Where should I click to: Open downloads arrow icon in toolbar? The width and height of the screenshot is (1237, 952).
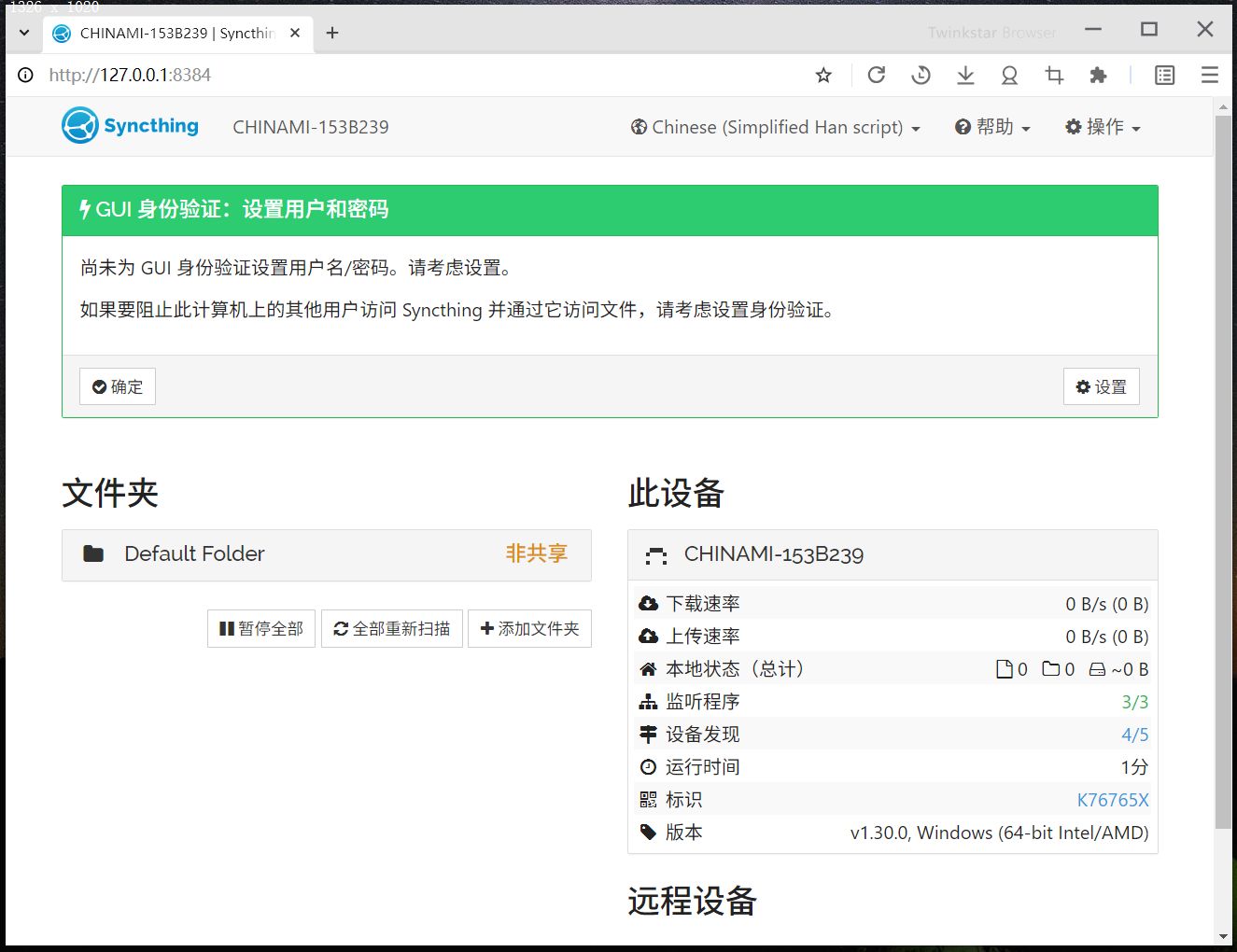(965, 76)
